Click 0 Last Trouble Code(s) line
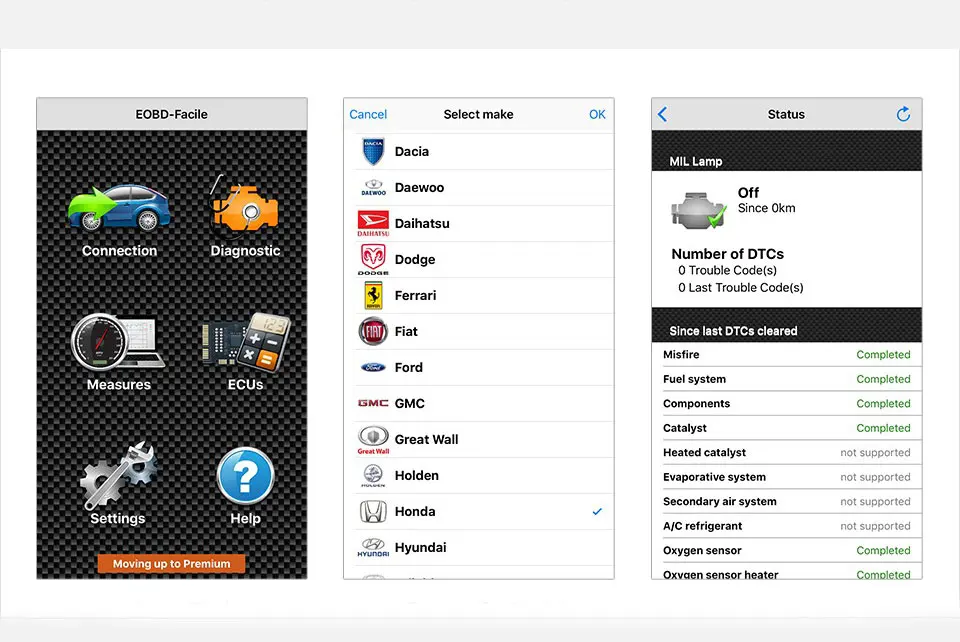The height and width of the screenshot is (642, 960). pyautogui.click(x=740, y=288)
